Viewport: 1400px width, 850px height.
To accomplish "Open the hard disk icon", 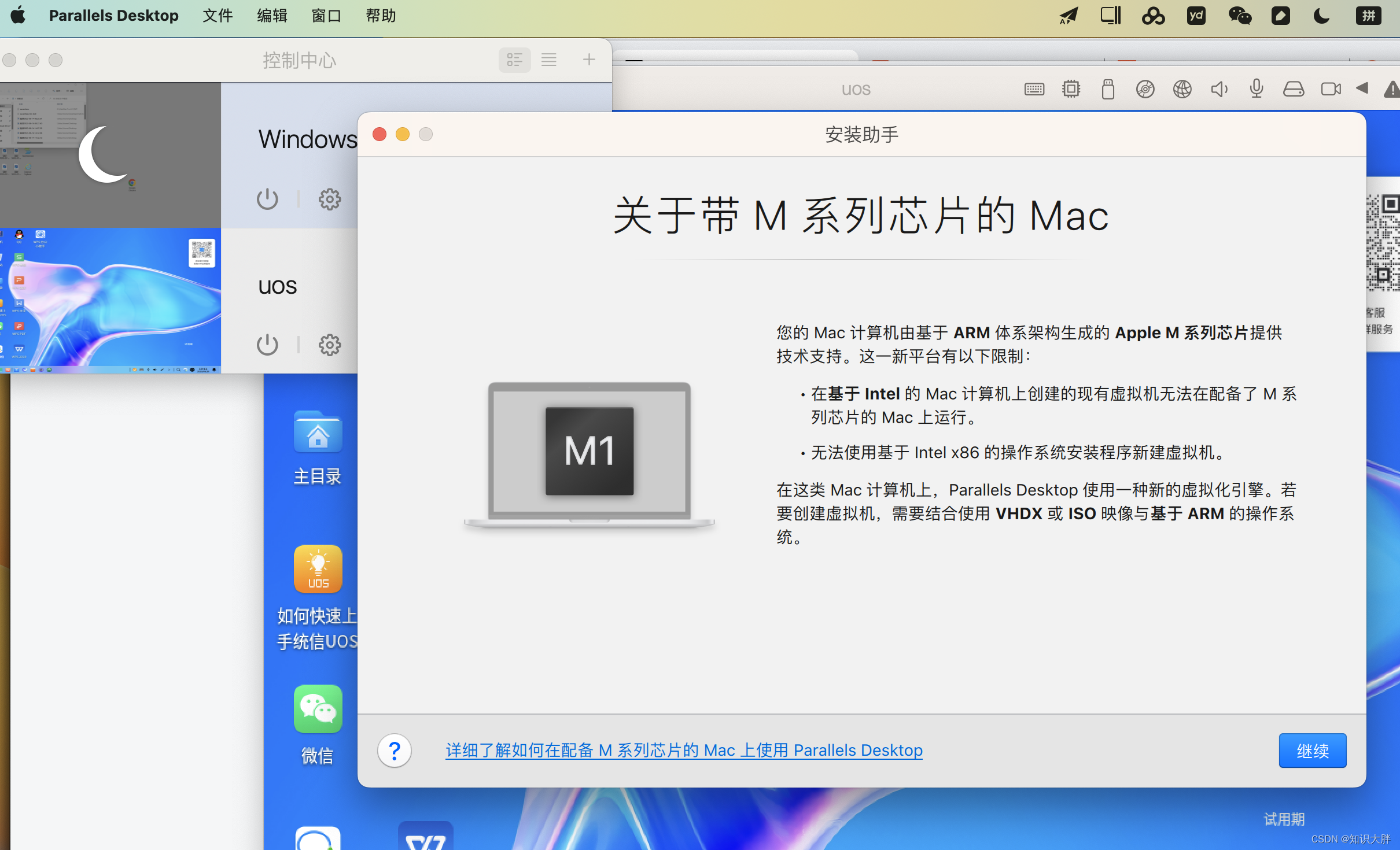I will pyautogui.click(x=1294, y=89).
